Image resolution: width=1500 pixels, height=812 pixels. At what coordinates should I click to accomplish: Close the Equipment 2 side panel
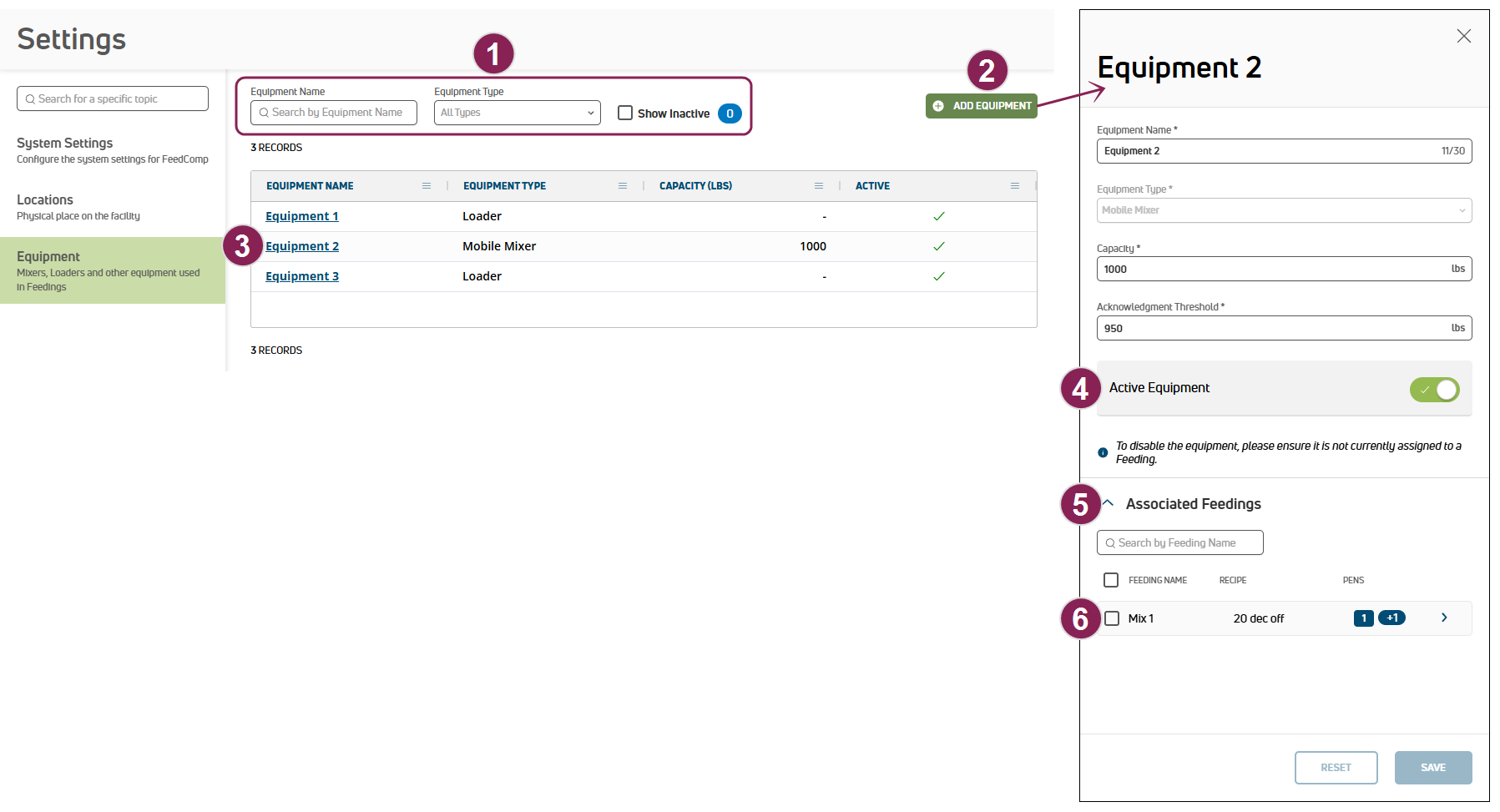(1463, 36)
